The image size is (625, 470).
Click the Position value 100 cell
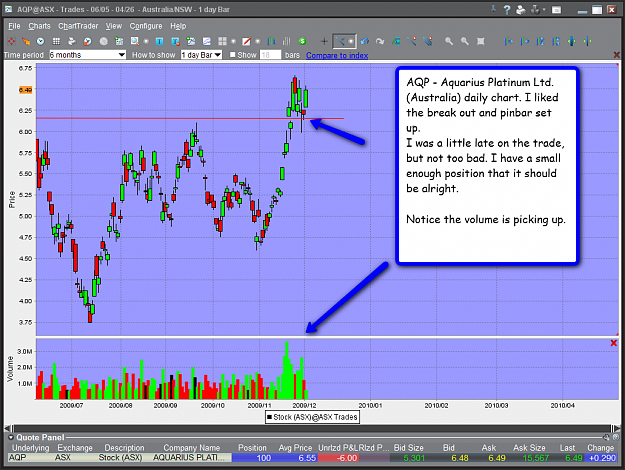click(252, 458)
